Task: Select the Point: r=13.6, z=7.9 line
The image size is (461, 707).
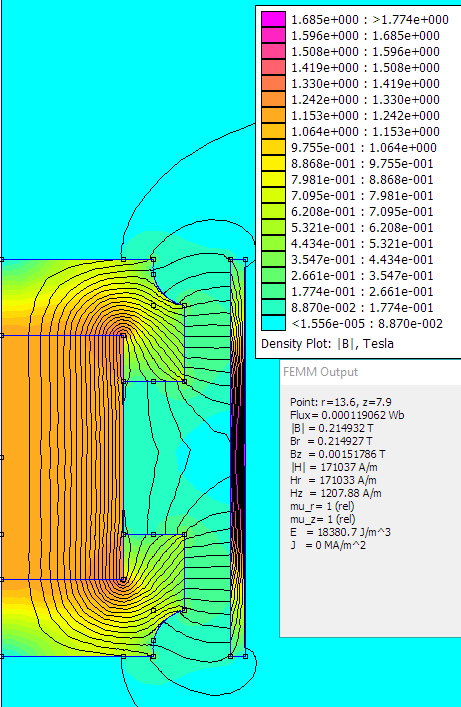Action: [x=341, y=402]
